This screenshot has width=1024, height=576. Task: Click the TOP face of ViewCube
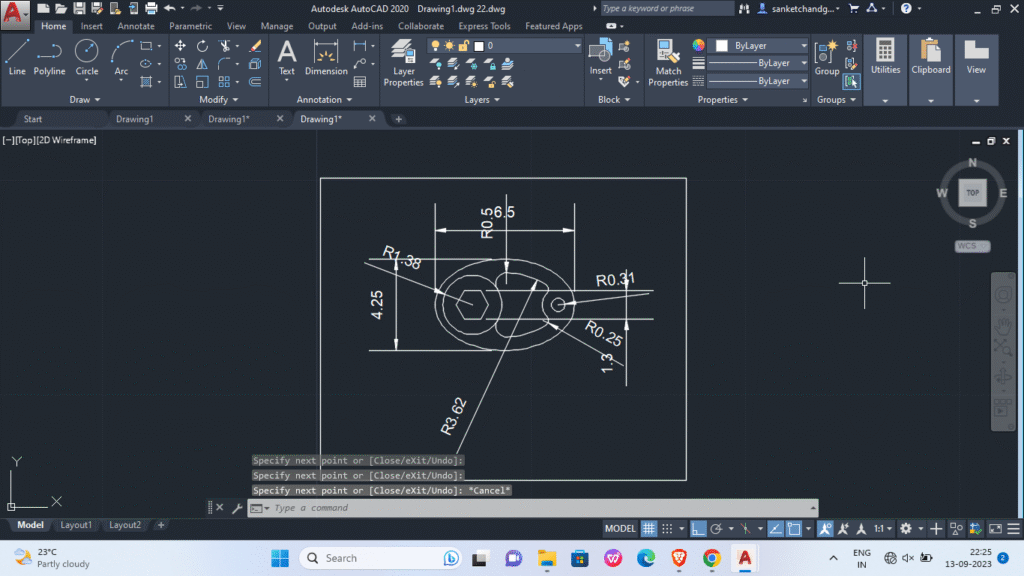(972, 193)
